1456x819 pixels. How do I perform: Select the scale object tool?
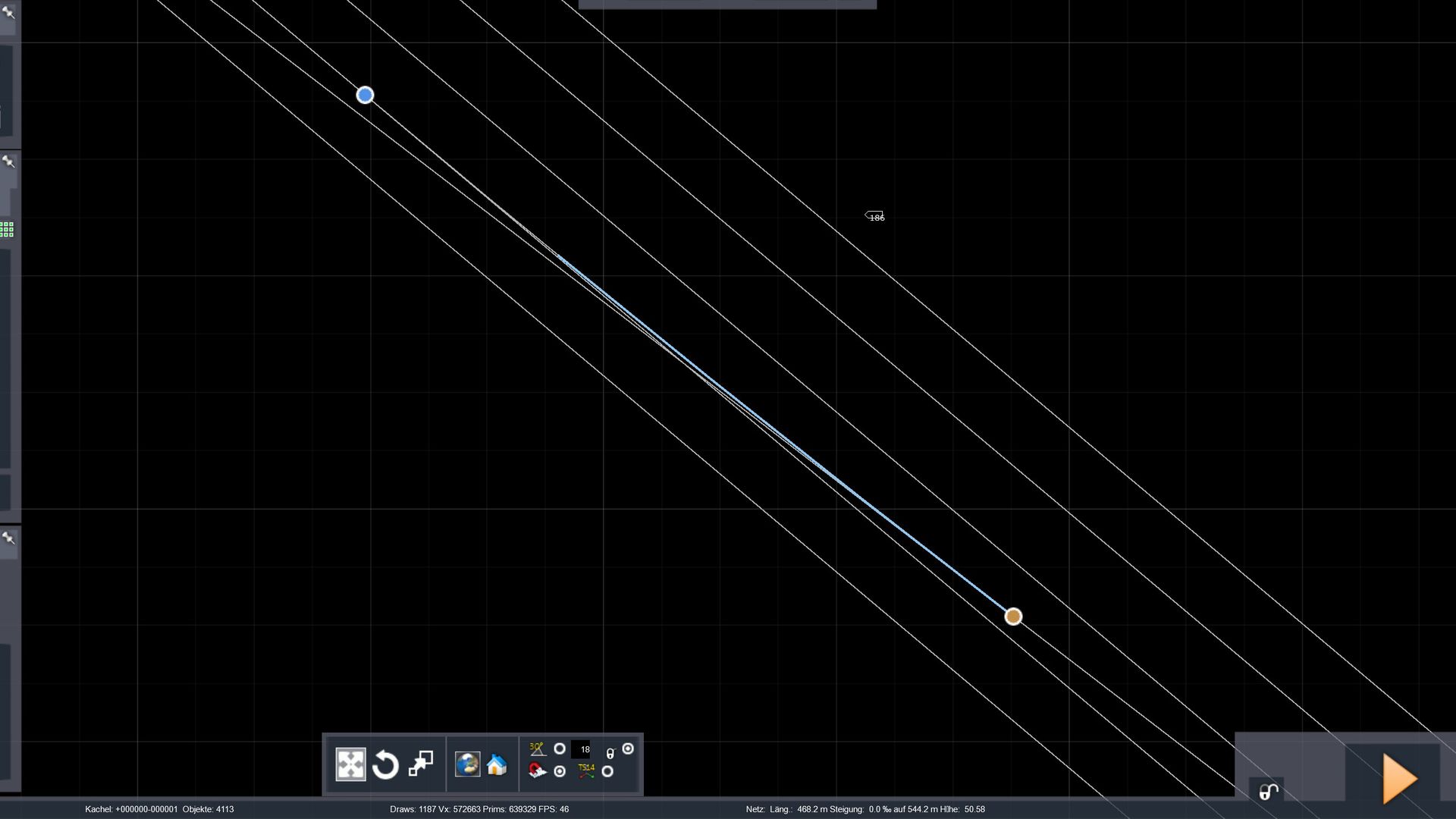(421, 764)
